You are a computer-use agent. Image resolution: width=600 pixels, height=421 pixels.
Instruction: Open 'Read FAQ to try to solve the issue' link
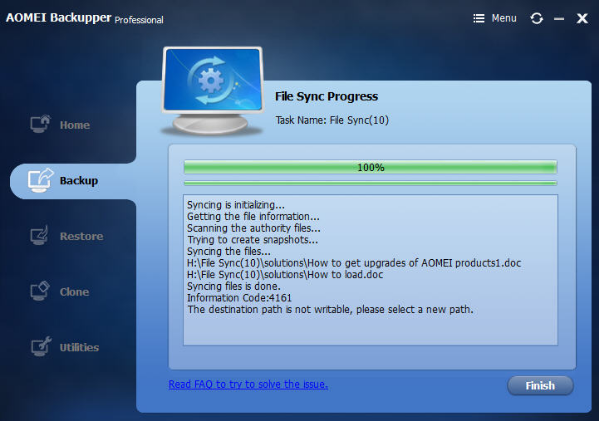(248, 384)
